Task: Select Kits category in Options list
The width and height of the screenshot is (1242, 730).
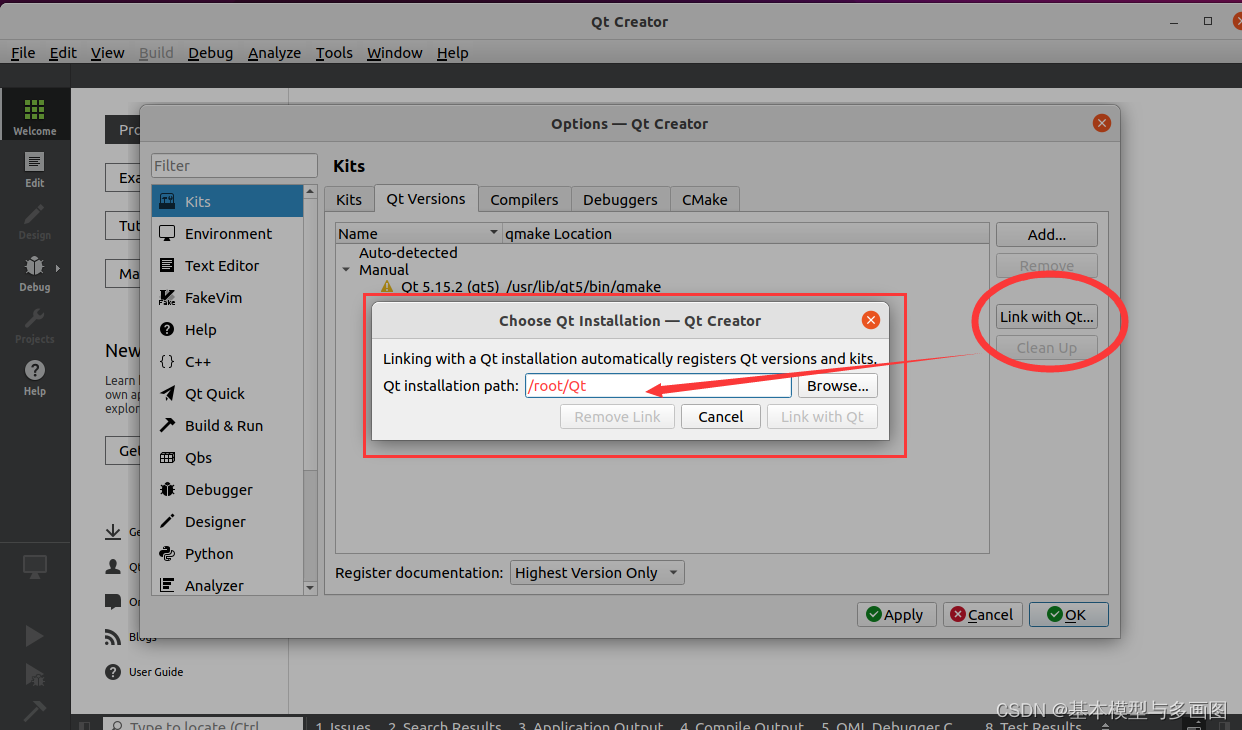Action: [227, 201]
